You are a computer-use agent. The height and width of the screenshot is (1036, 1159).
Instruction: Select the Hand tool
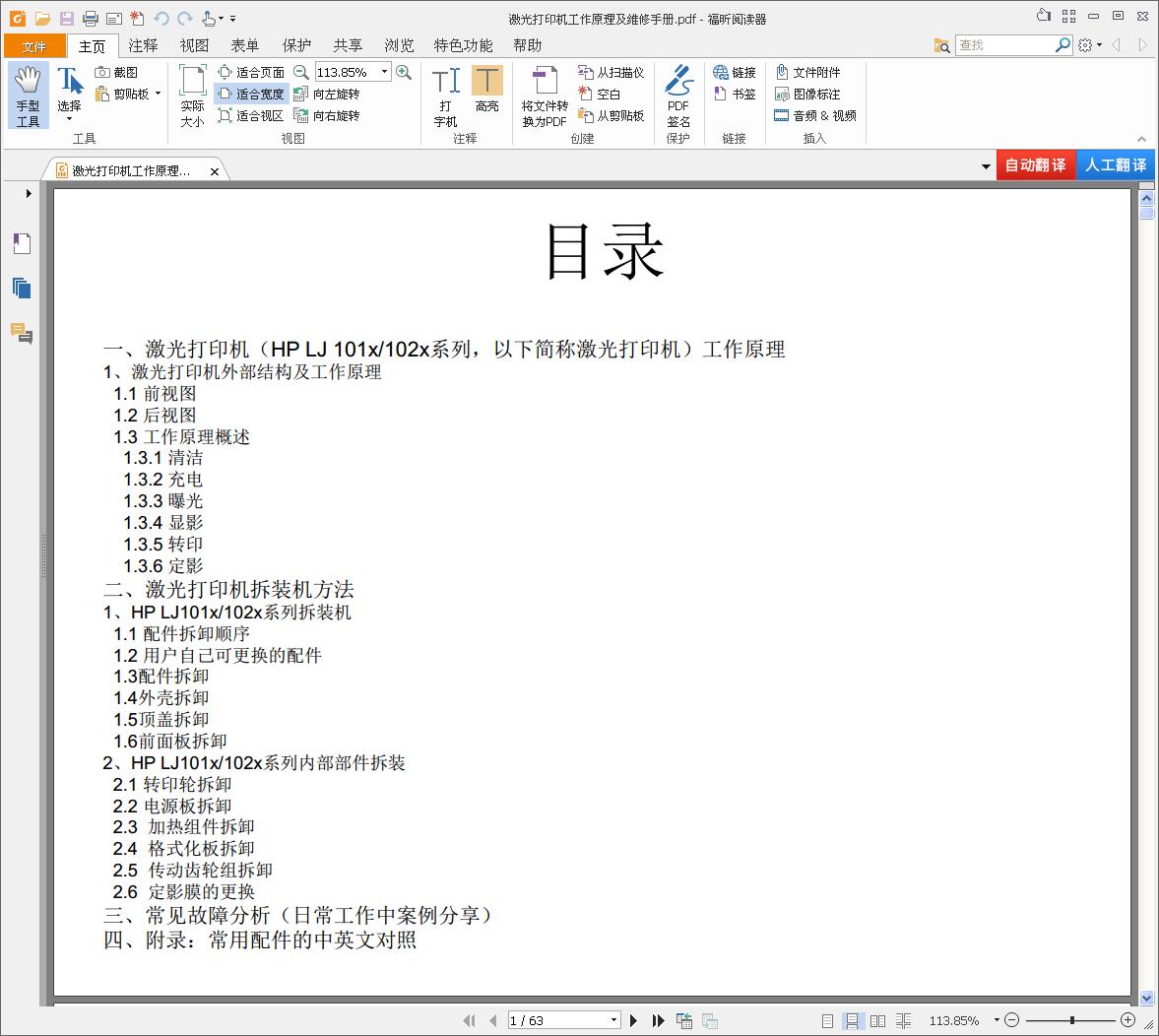click(29, 97)
